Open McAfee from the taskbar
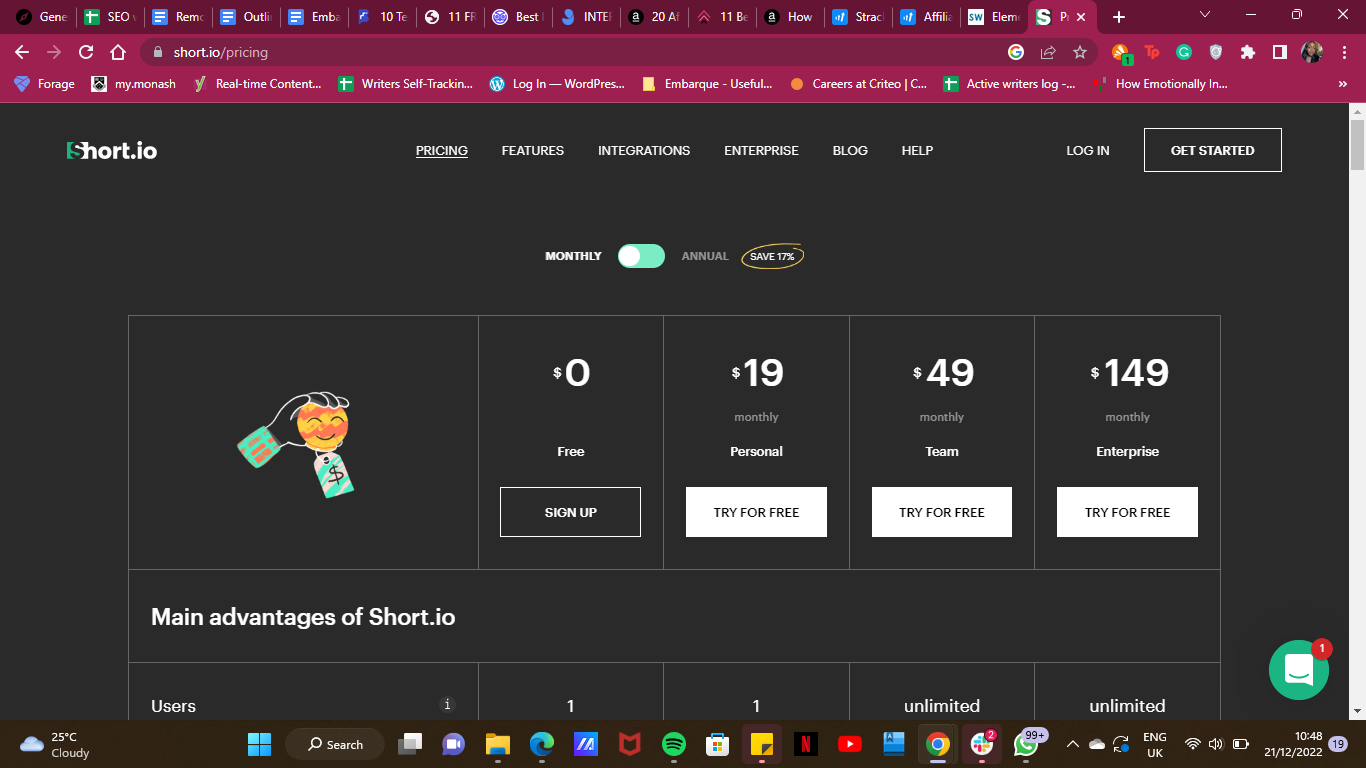Image resolution: width=1366 pixels, height=768 pixels. (x=629, y=744)
